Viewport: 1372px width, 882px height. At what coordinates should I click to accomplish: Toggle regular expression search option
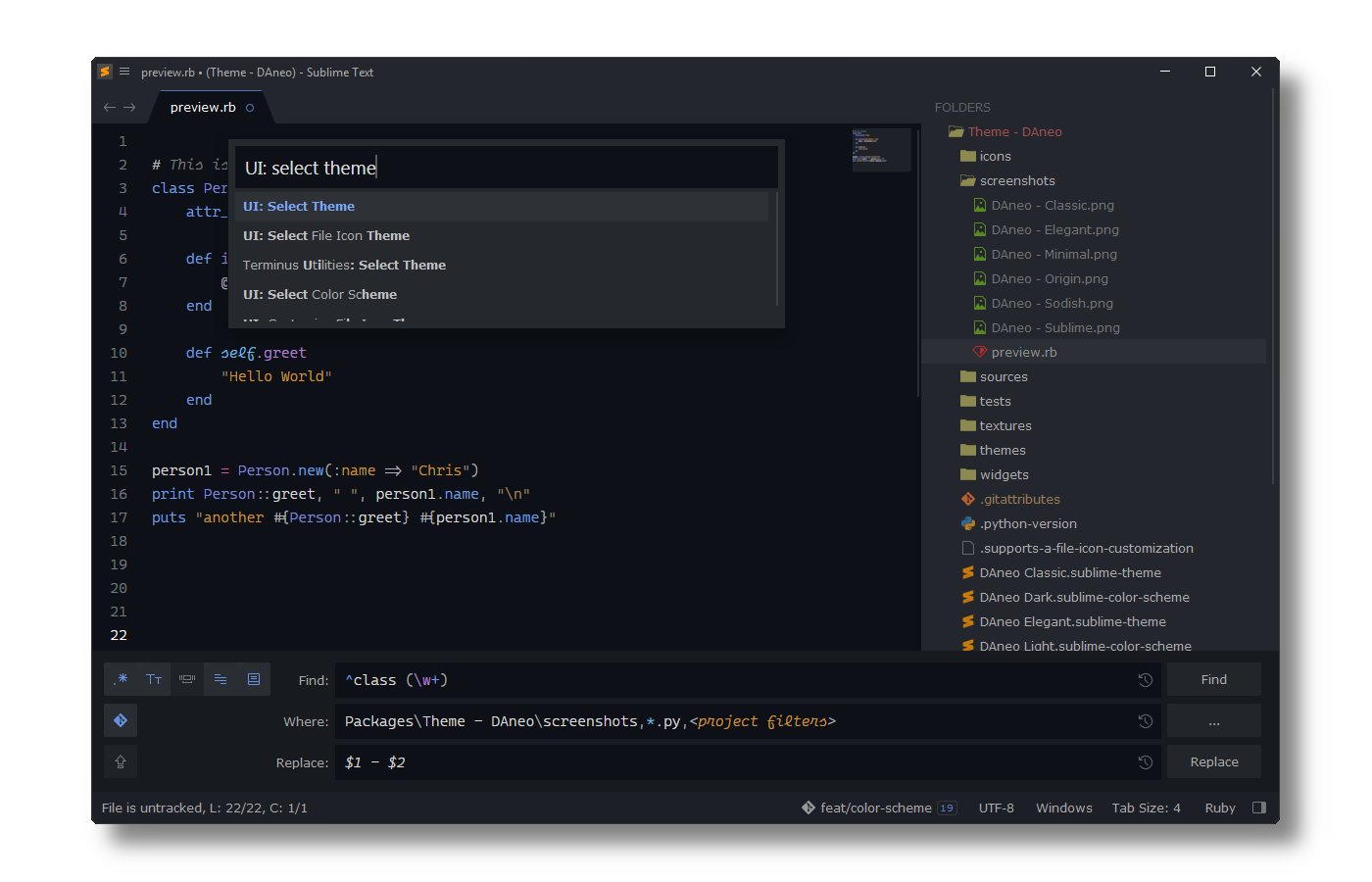tap(121, 679)
